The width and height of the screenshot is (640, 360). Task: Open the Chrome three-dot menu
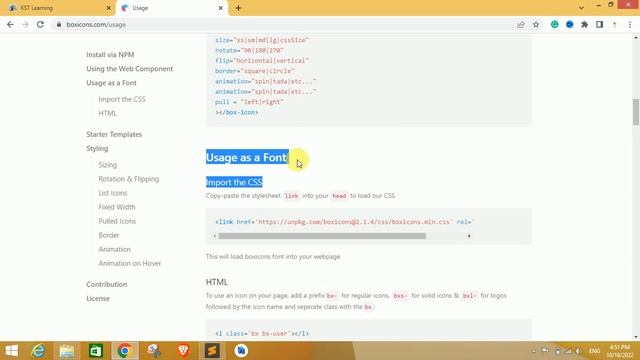[630, 24]
